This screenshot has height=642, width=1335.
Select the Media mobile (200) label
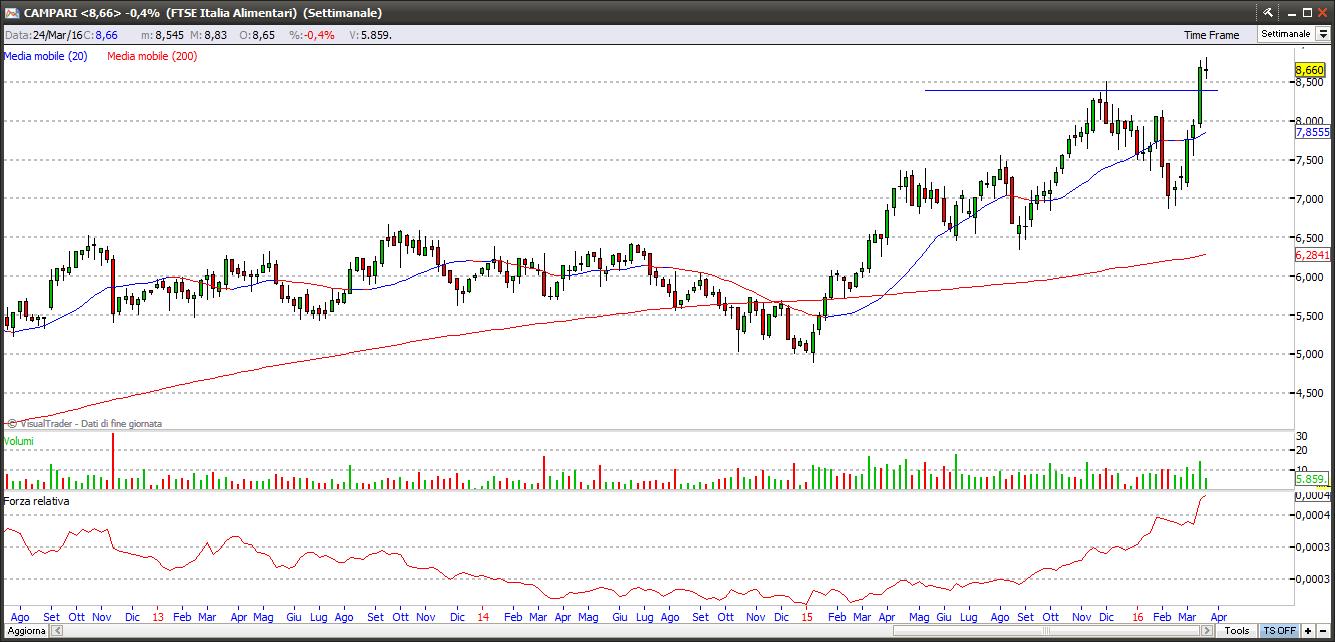(x=152, y=56)
